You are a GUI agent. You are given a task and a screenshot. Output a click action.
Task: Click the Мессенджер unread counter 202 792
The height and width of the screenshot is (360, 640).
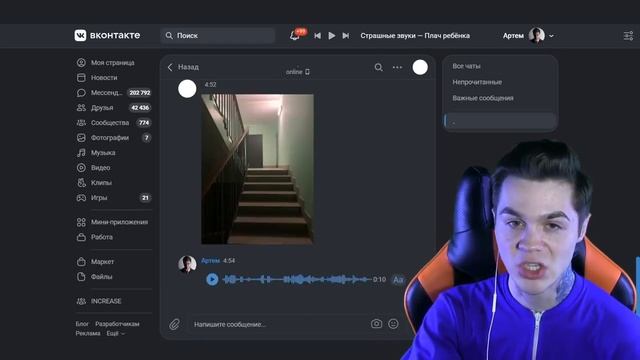point(140,93)
